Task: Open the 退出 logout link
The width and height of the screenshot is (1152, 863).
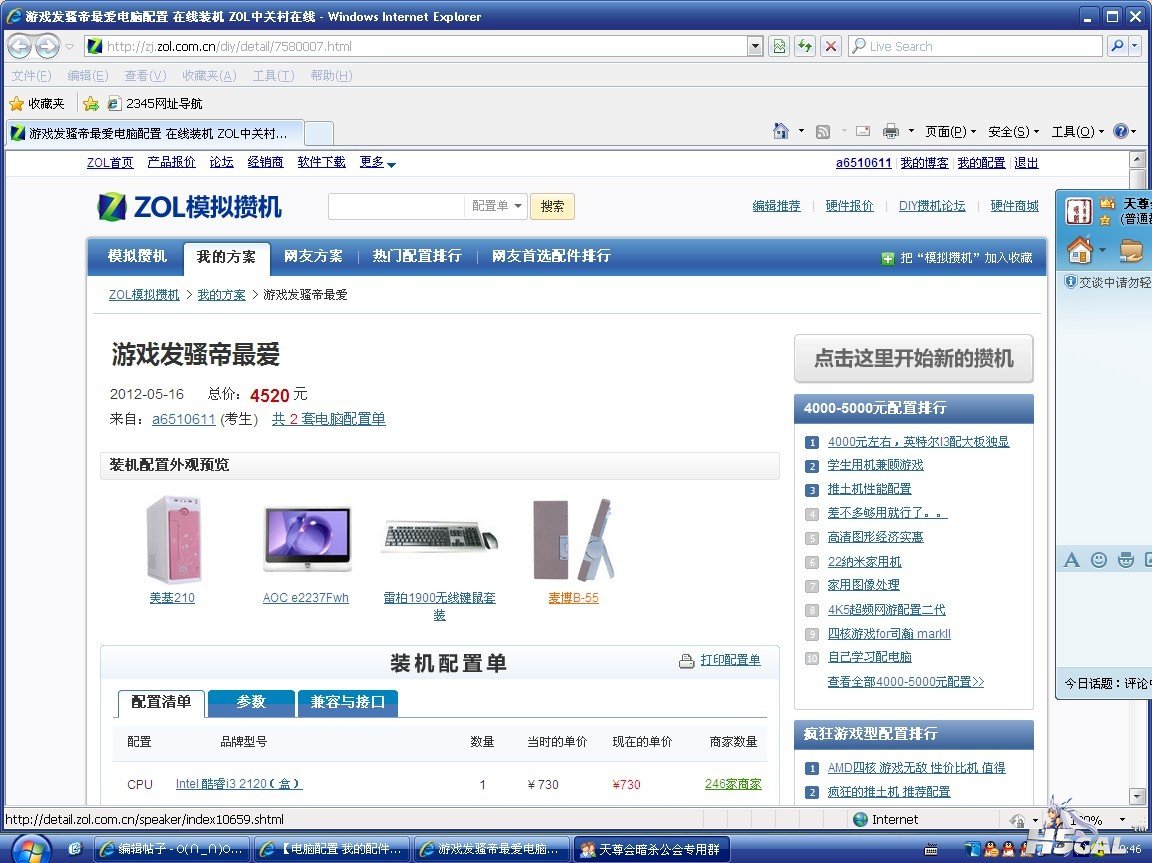Action: (1026, 163)
